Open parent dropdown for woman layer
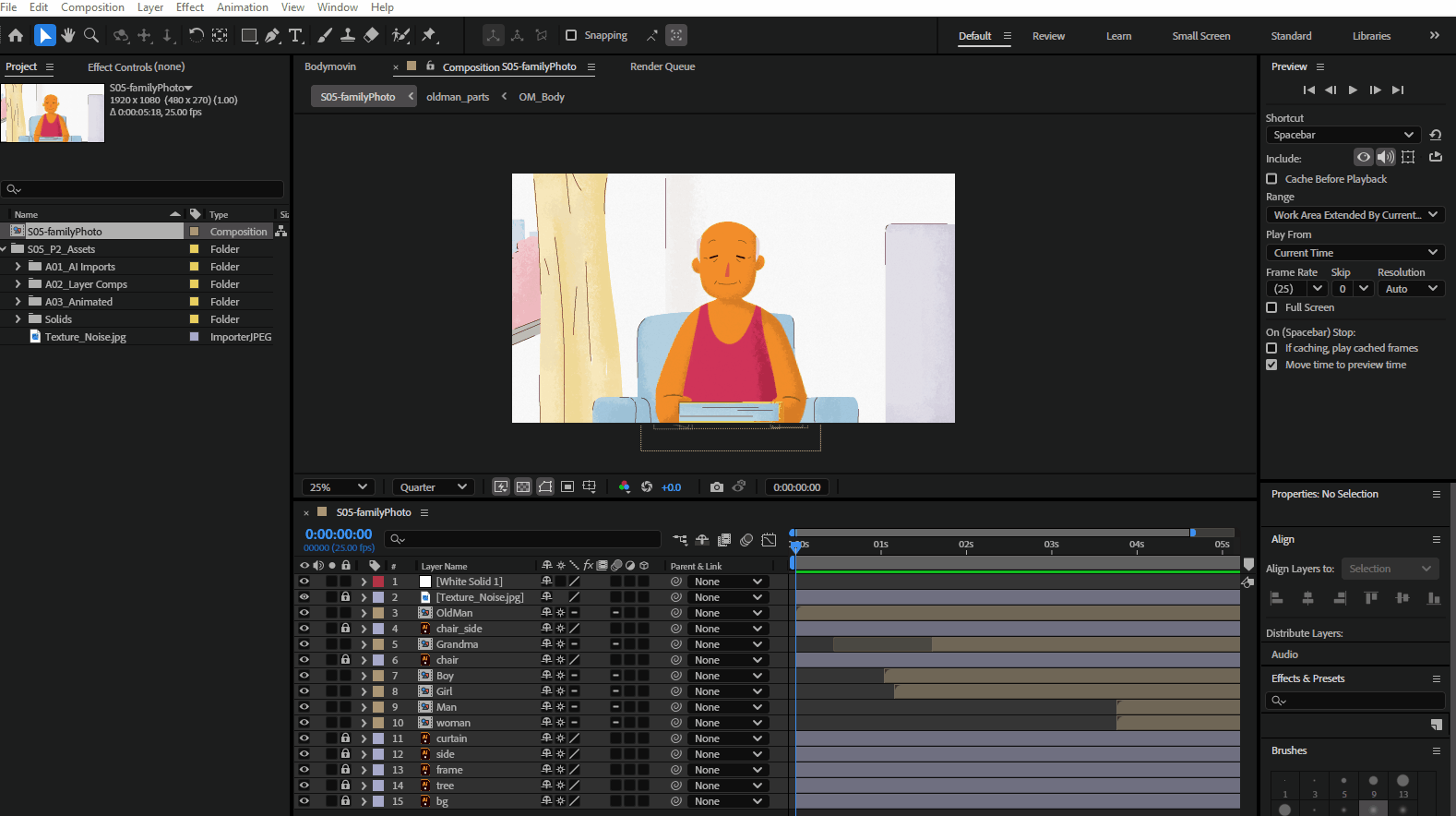The height and width of the screenshot is (816, 1456). pyautogui.click(x=729, y=723)
